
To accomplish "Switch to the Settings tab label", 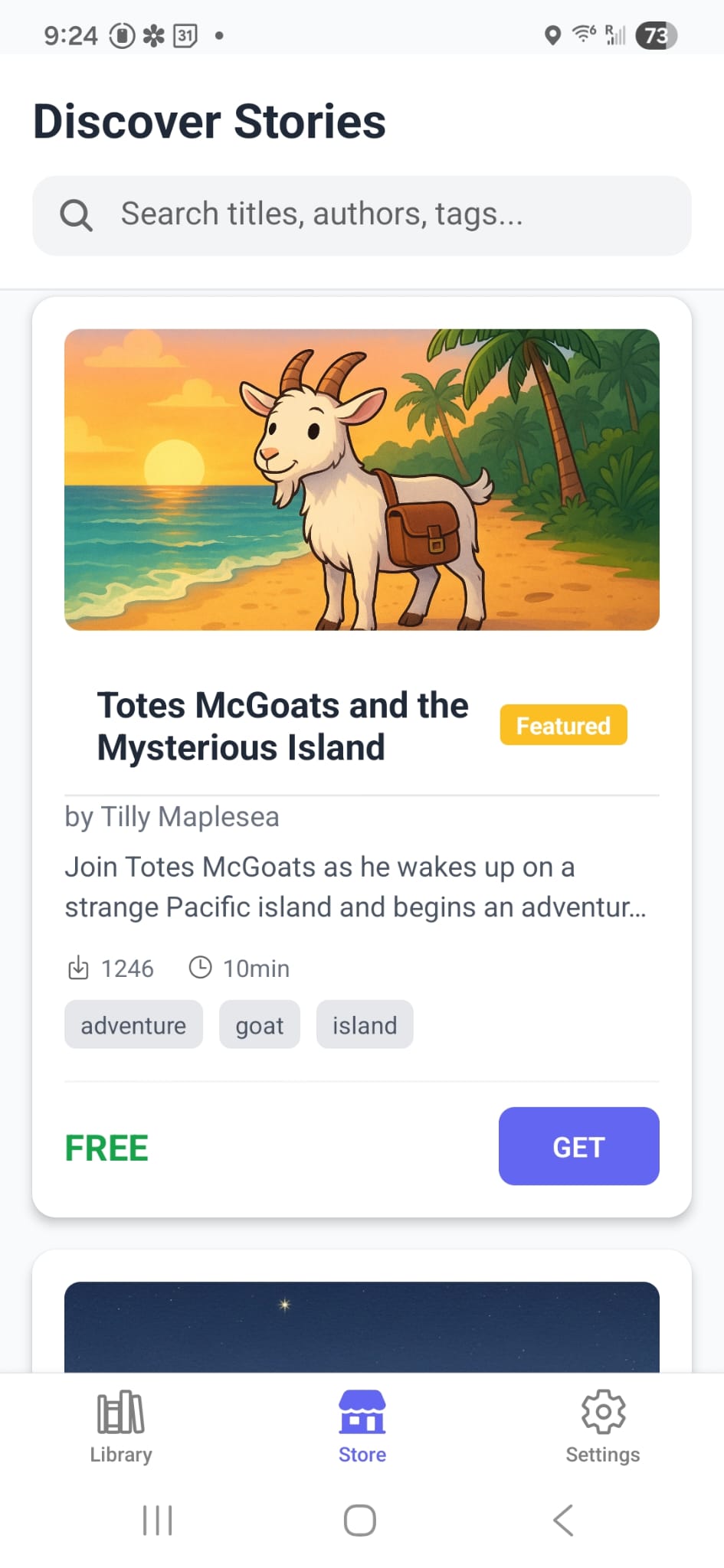I will (x=603, y=1455).
